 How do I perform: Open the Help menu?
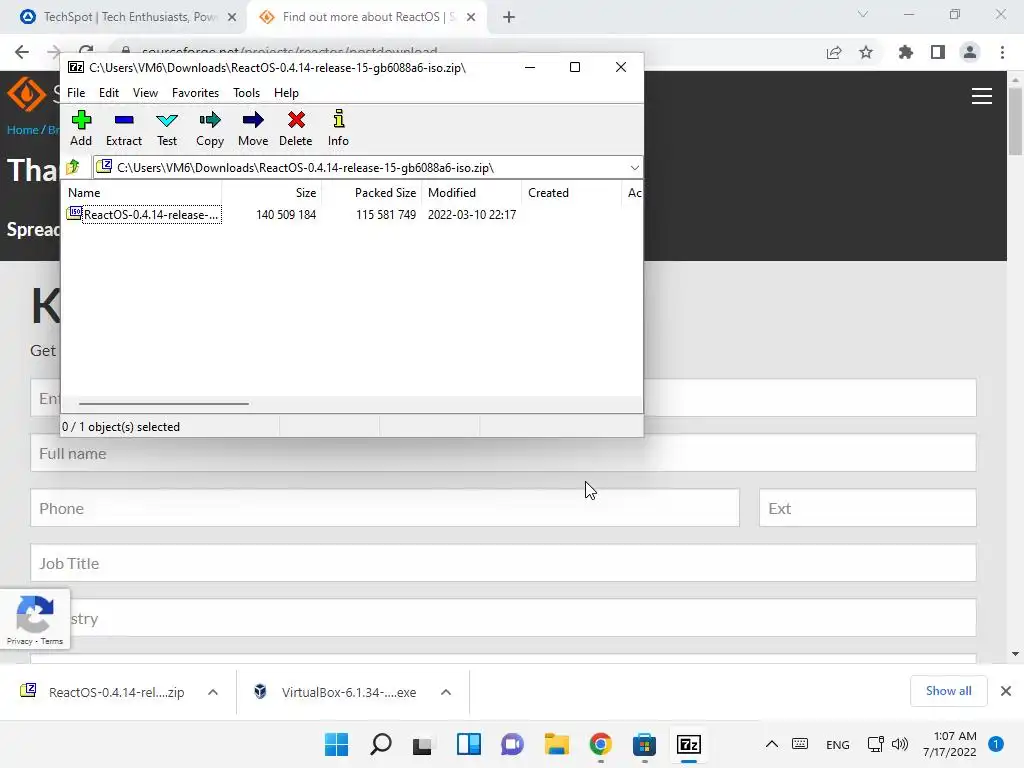[x=286, y=93]
